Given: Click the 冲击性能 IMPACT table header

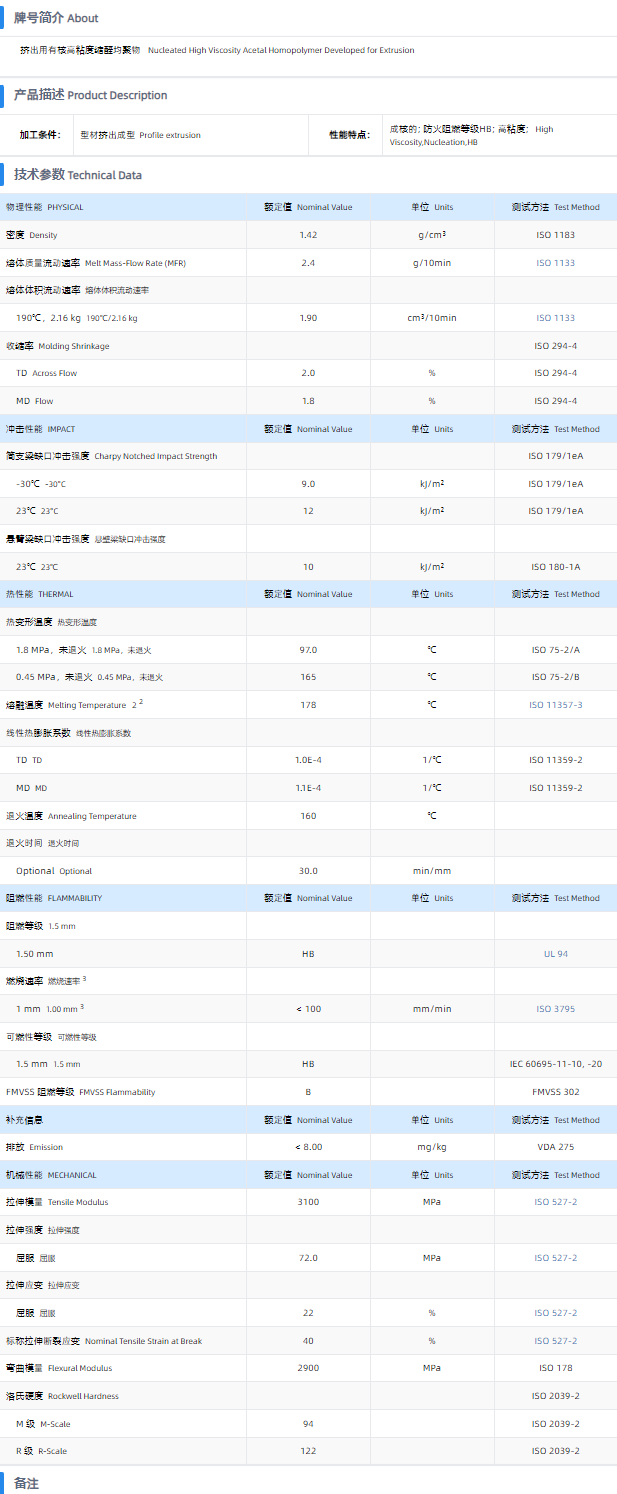Looking at the screenshot, I should (41, 429).
